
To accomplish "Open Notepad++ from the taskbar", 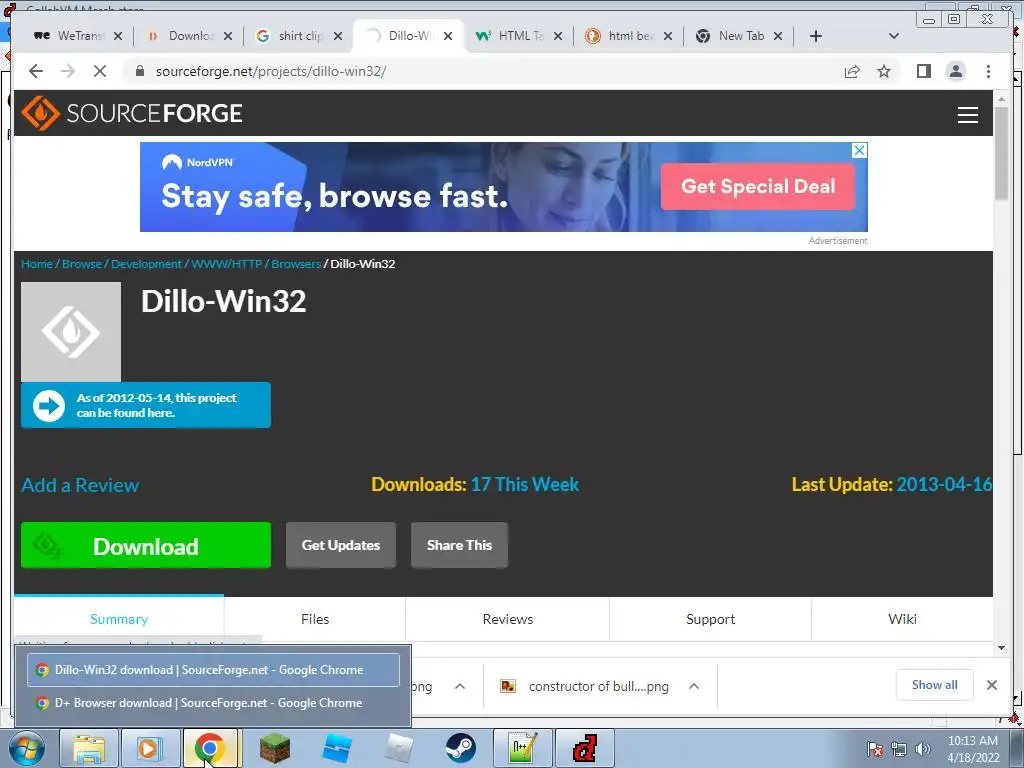I will pyautogui.click(x=523, y=748).
